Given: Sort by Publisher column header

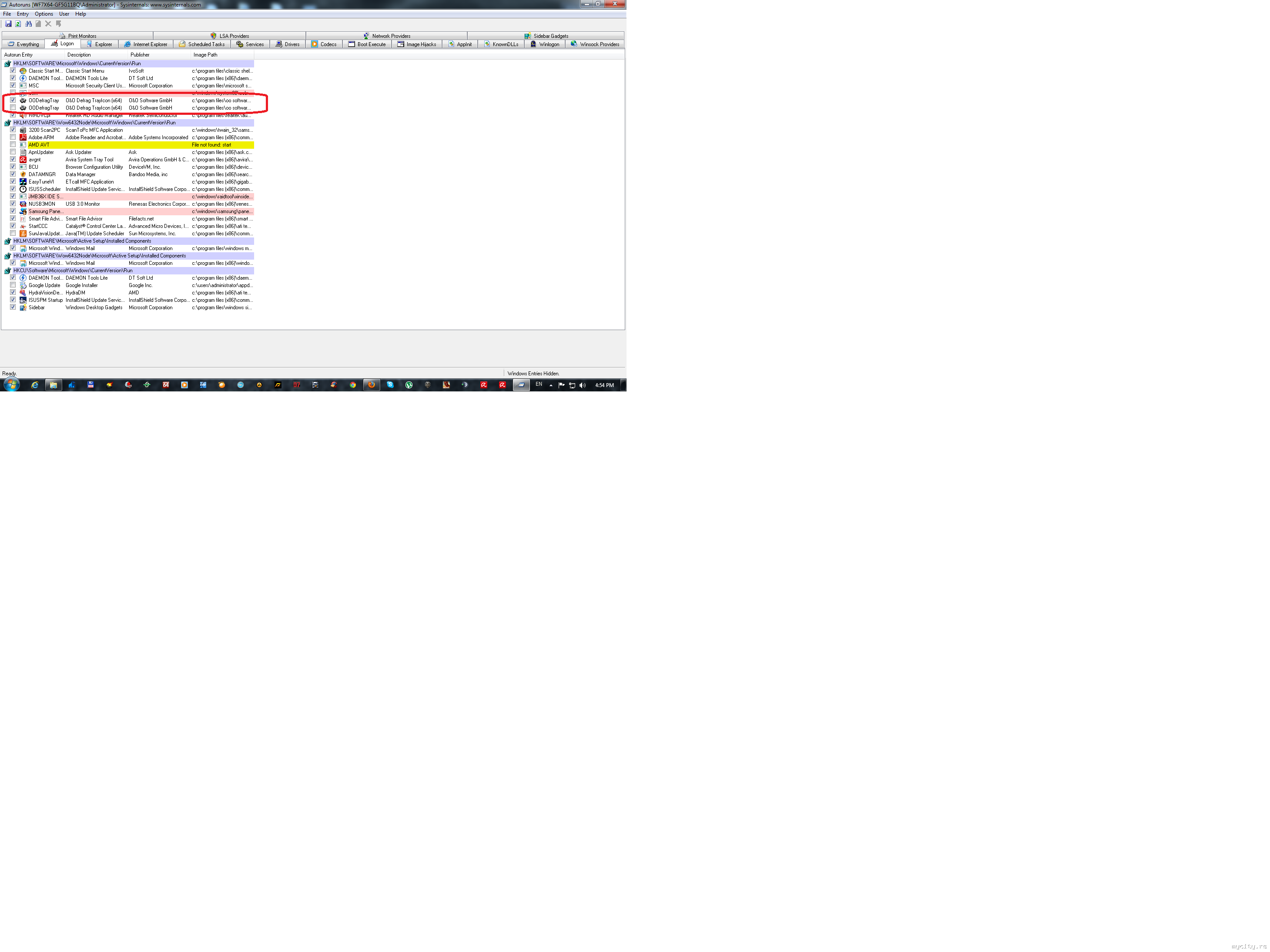Looking at the screenshot, I should [x=140, y=55].
